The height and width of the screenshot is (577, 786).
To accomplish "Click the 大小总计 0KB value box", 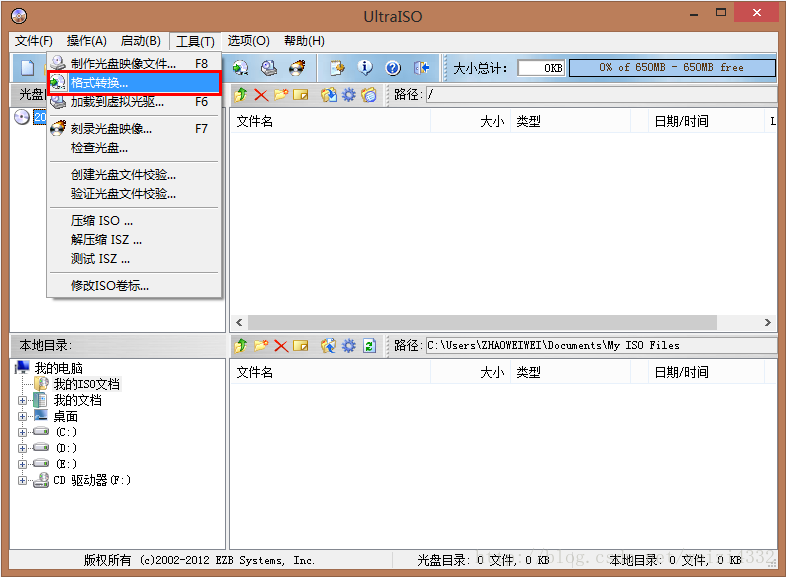I will pyautogui.click(x=541, y=68).
